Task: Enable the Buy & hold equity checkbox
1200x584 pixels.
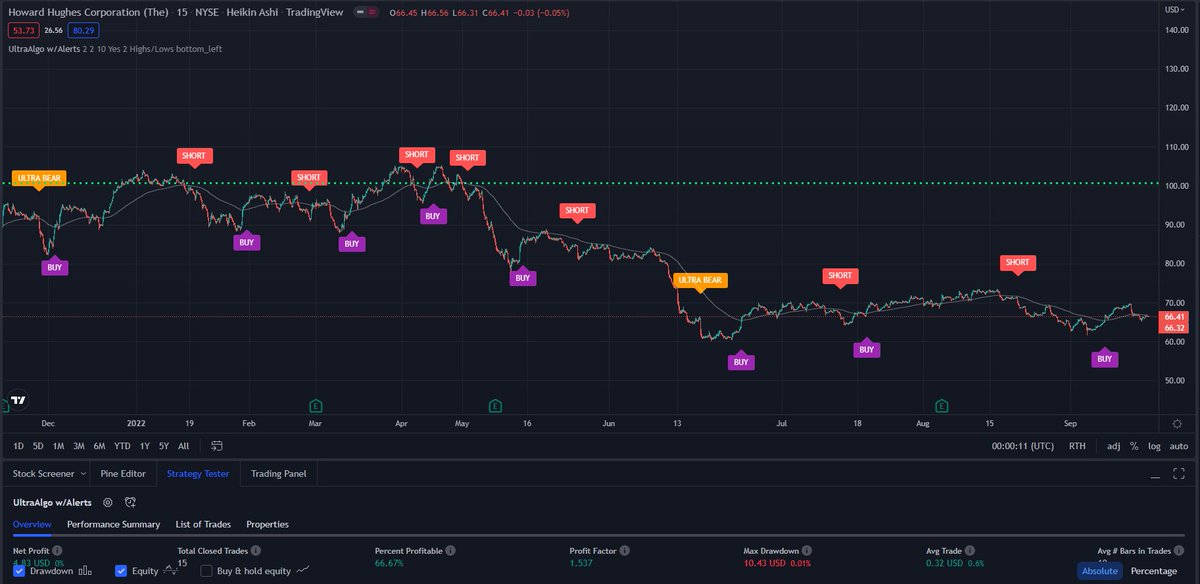Action: 207,571
